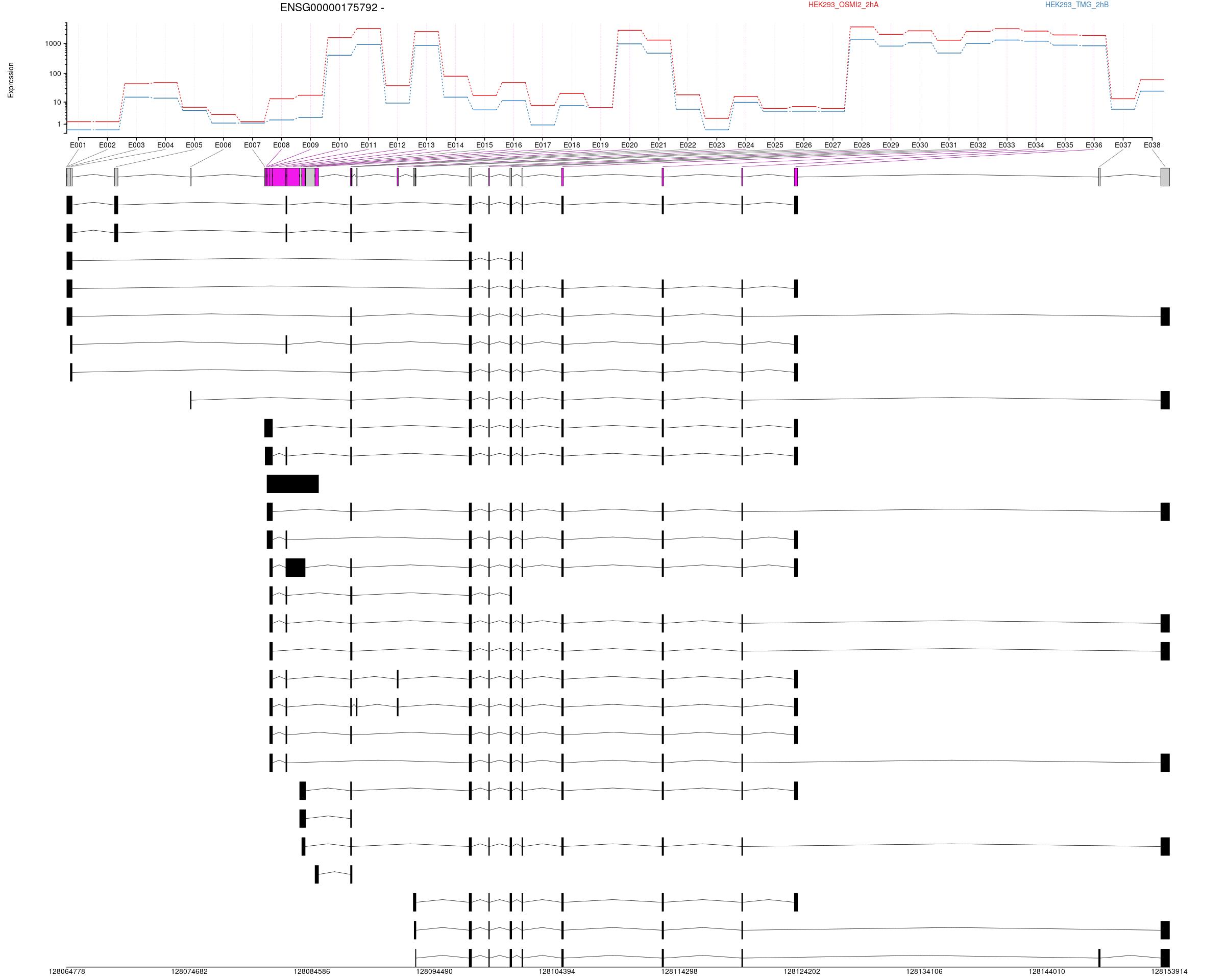Click exon label E012
This screenshot has height=980, width=1225.
pos(397,145)
